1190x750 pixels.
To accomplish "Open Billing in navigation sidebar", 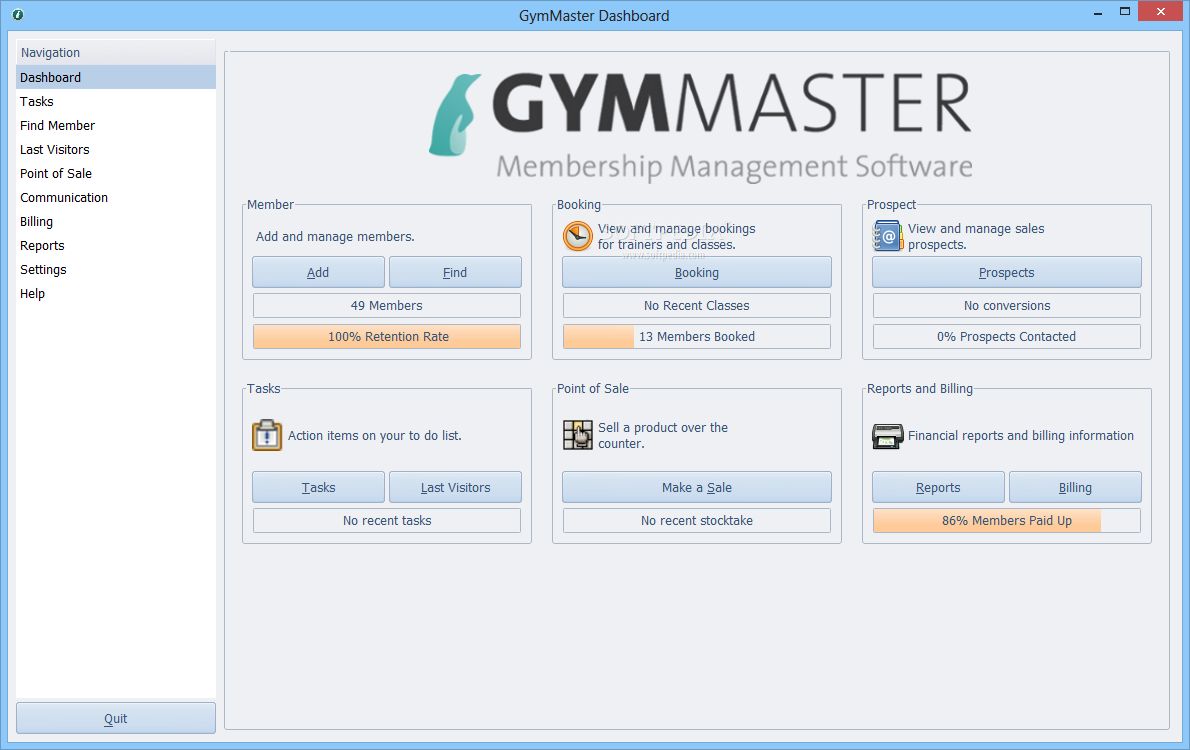I will [115, 222].
